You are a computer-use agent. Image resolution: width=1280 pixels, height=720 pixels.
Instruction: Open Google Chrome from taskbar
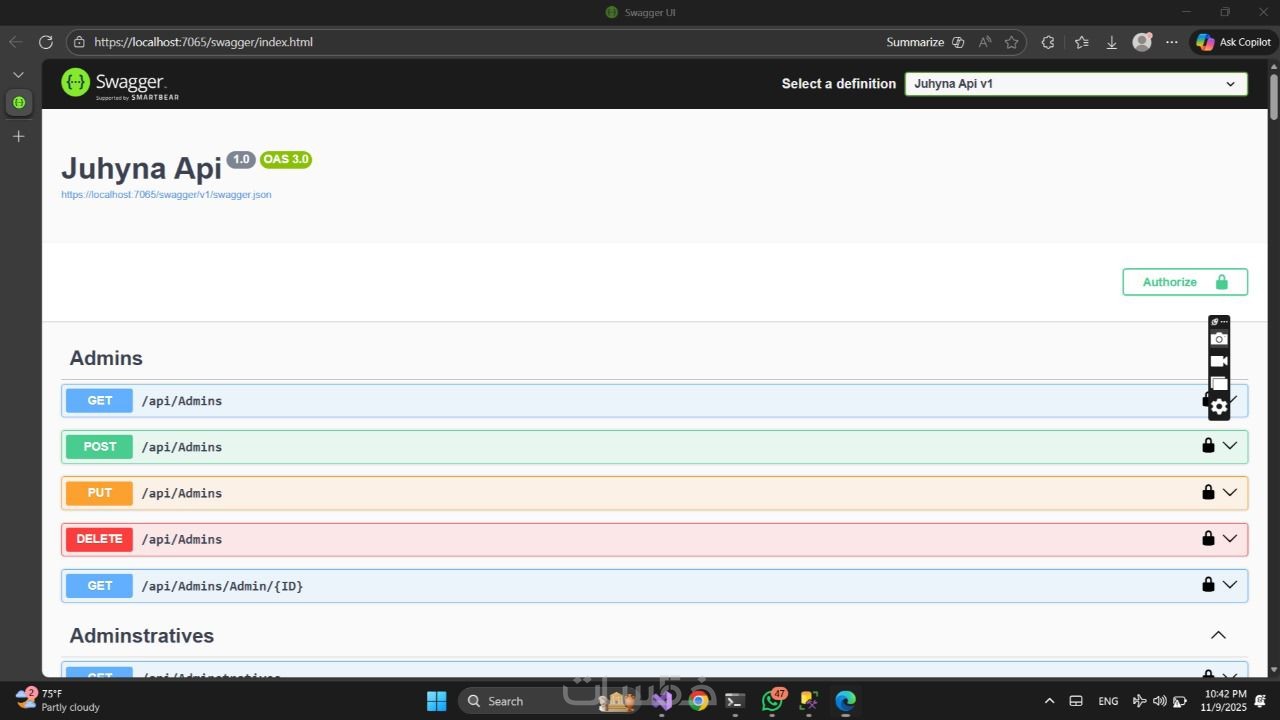[699, 701]
